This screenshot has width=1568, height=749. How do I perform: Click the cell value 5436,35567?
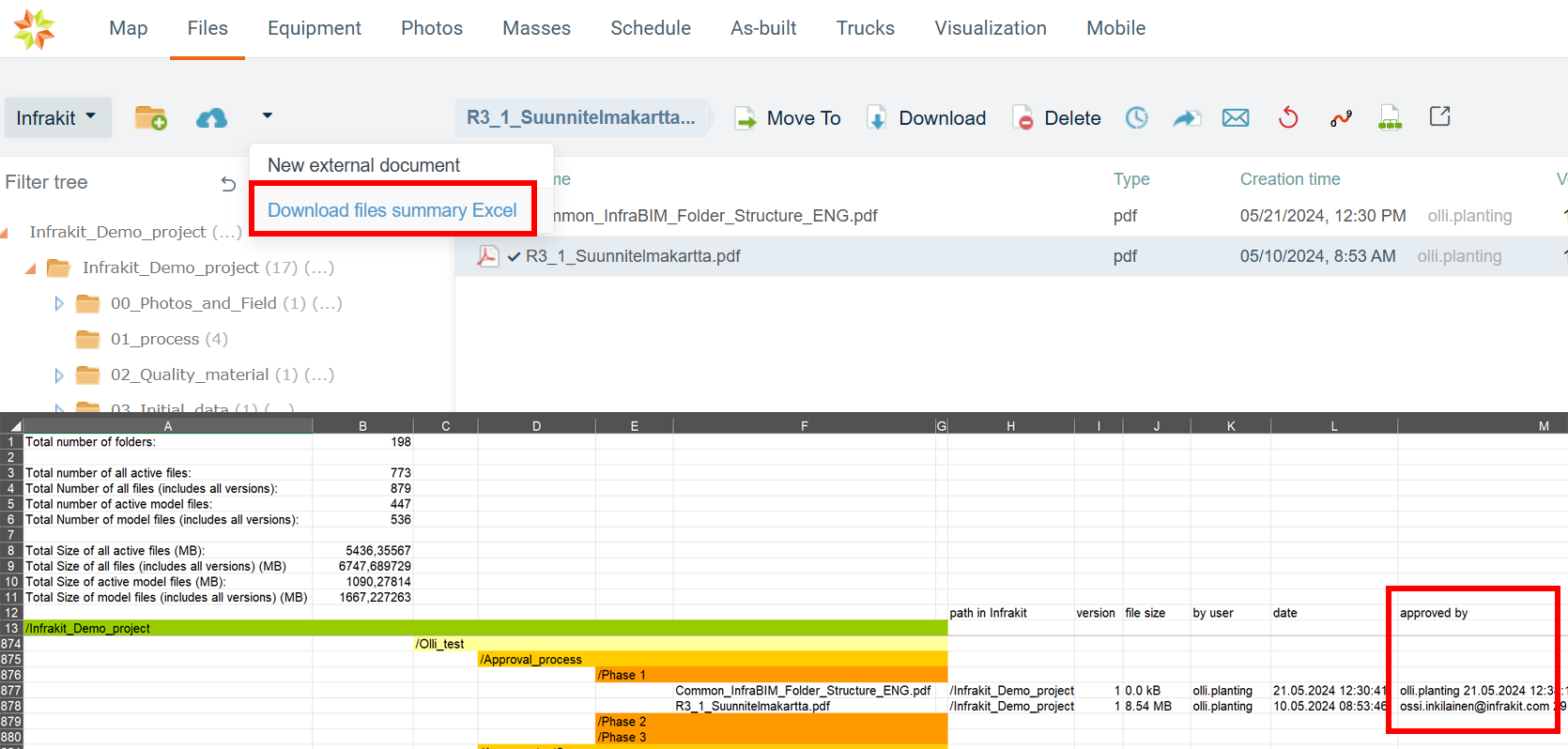[x=362, y=551]
